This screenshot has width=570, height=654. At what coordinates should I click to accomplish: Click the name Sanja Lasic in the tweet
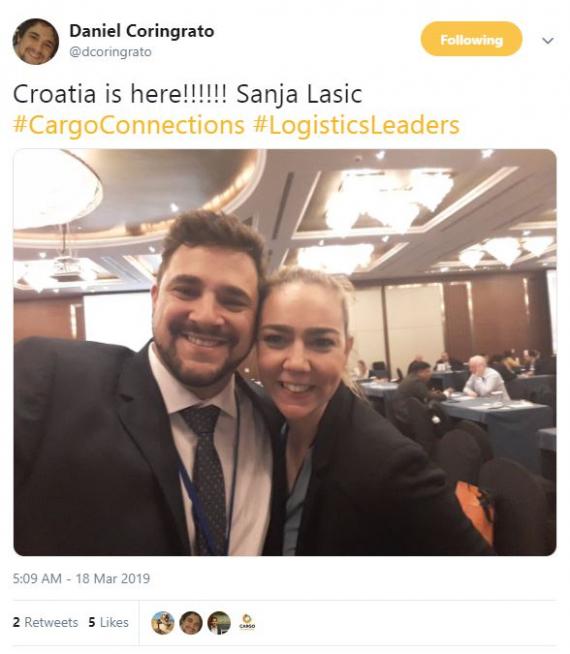[x=299, y=94]
